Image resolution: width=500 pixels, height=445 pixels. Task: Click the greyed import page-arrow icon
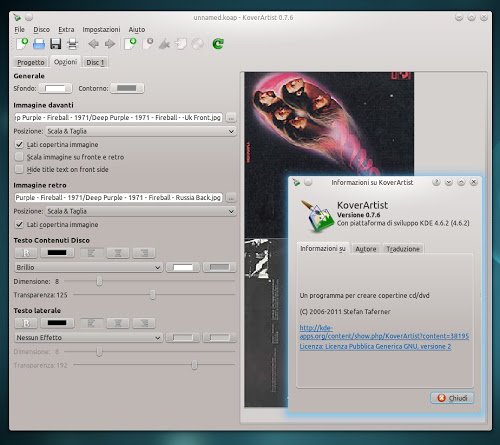pos(181,44)
